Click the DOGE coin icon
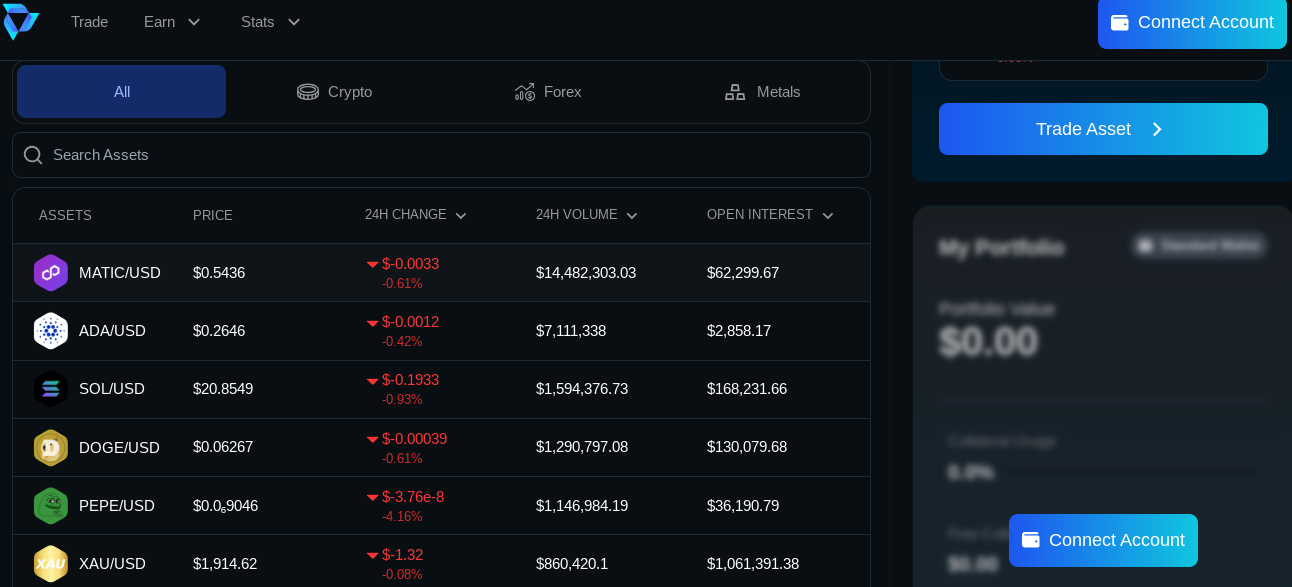This screenshot has height=587, width=1292. 51,448
